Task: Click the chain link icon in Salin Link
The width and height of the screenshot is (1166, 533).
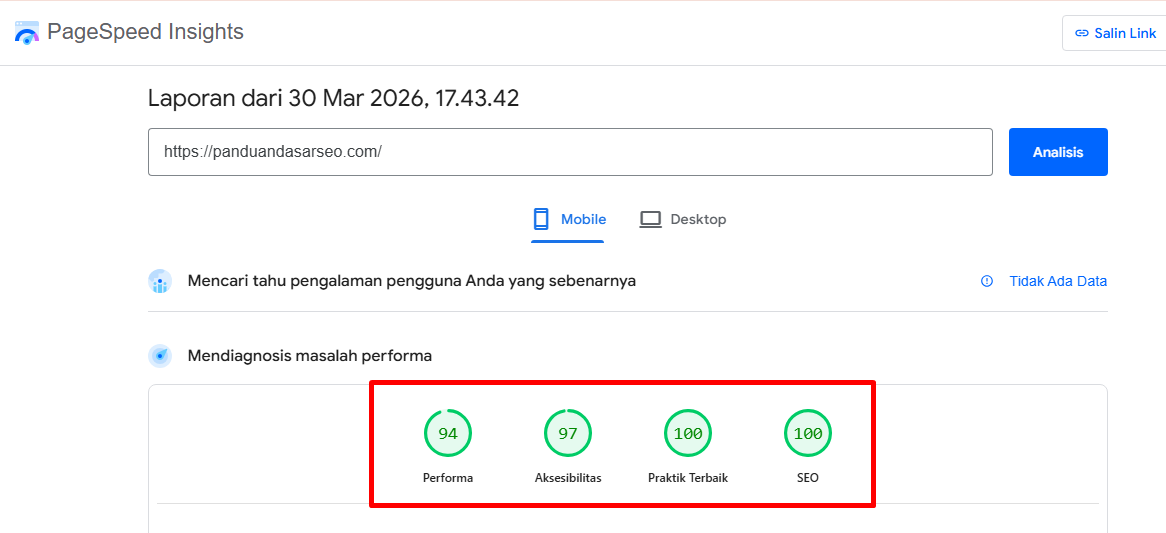Action: point(1082,33)
